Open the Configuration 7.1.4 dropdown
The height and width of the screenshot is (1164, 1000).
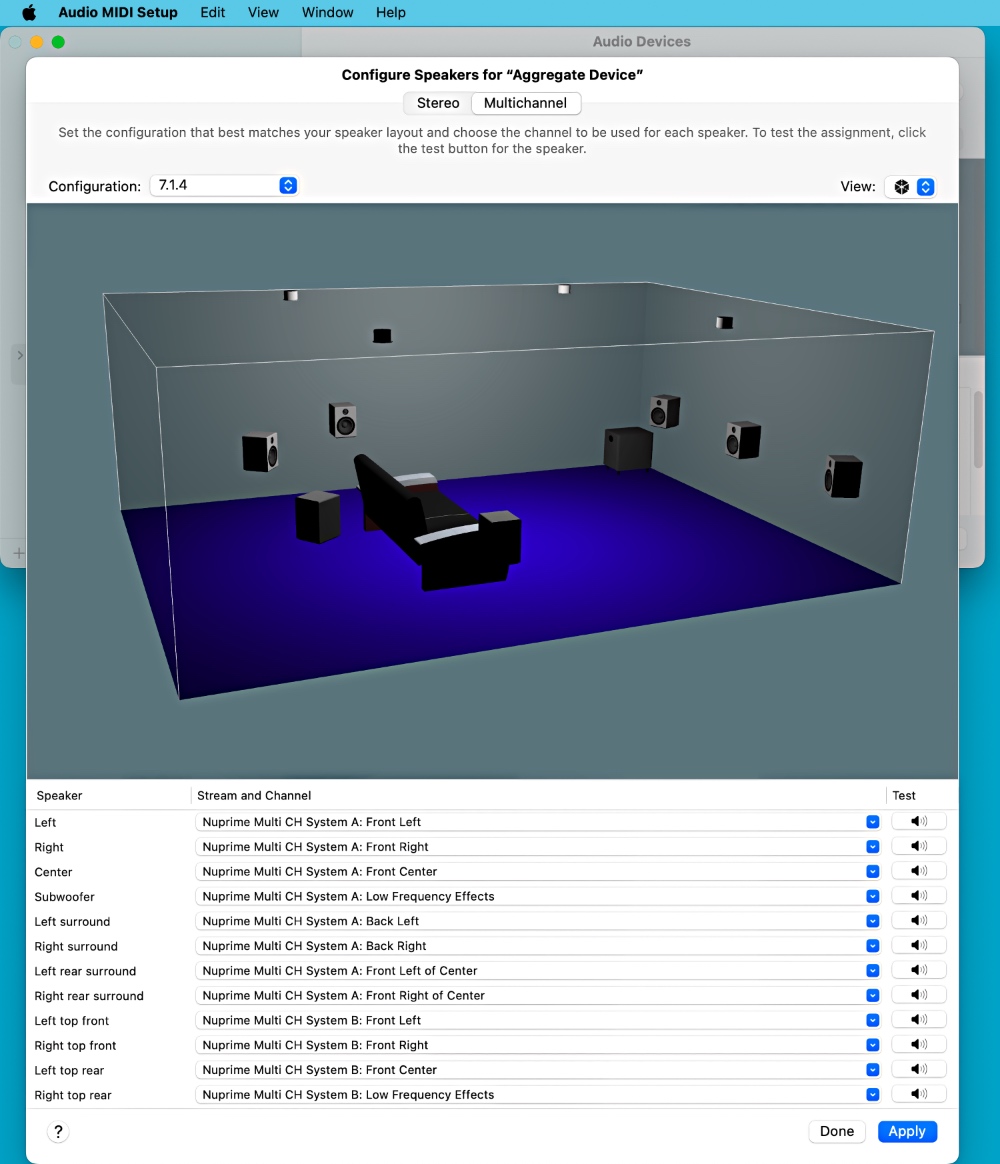pyautogui.click(x=224, y=186)
